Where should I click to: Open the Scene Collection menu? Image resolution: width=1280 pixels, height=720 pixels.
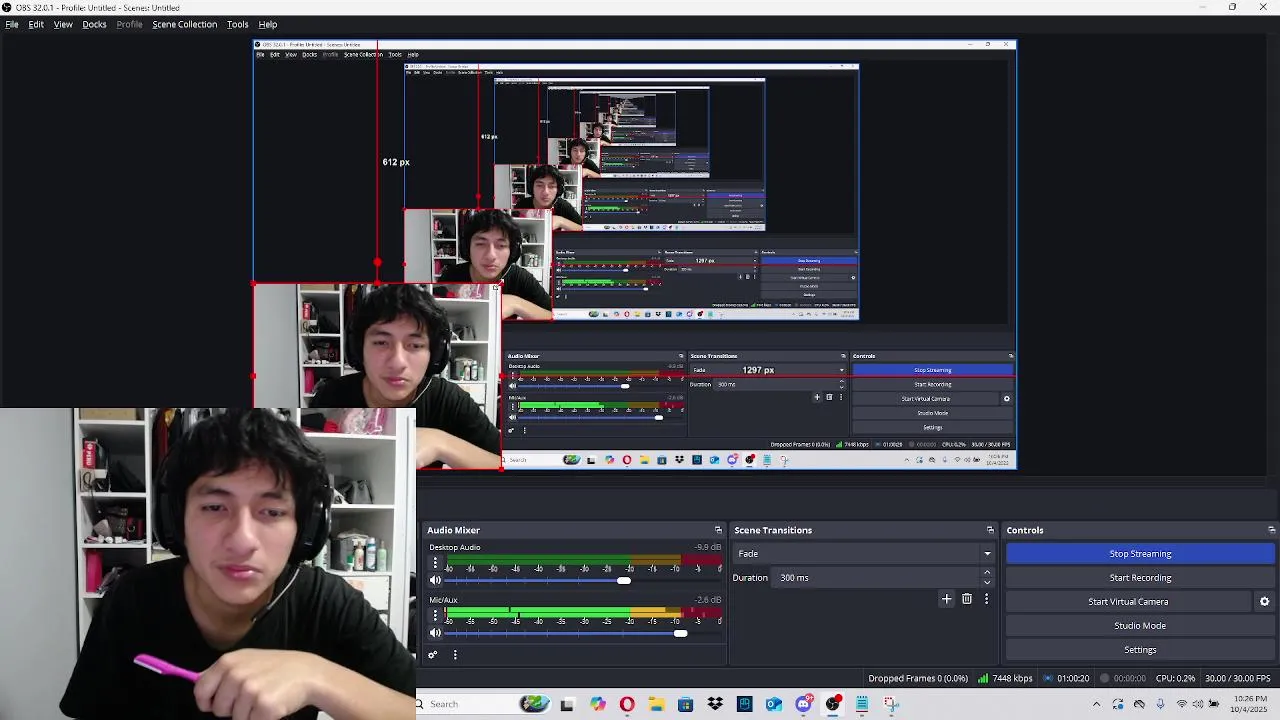coord(184,24)
